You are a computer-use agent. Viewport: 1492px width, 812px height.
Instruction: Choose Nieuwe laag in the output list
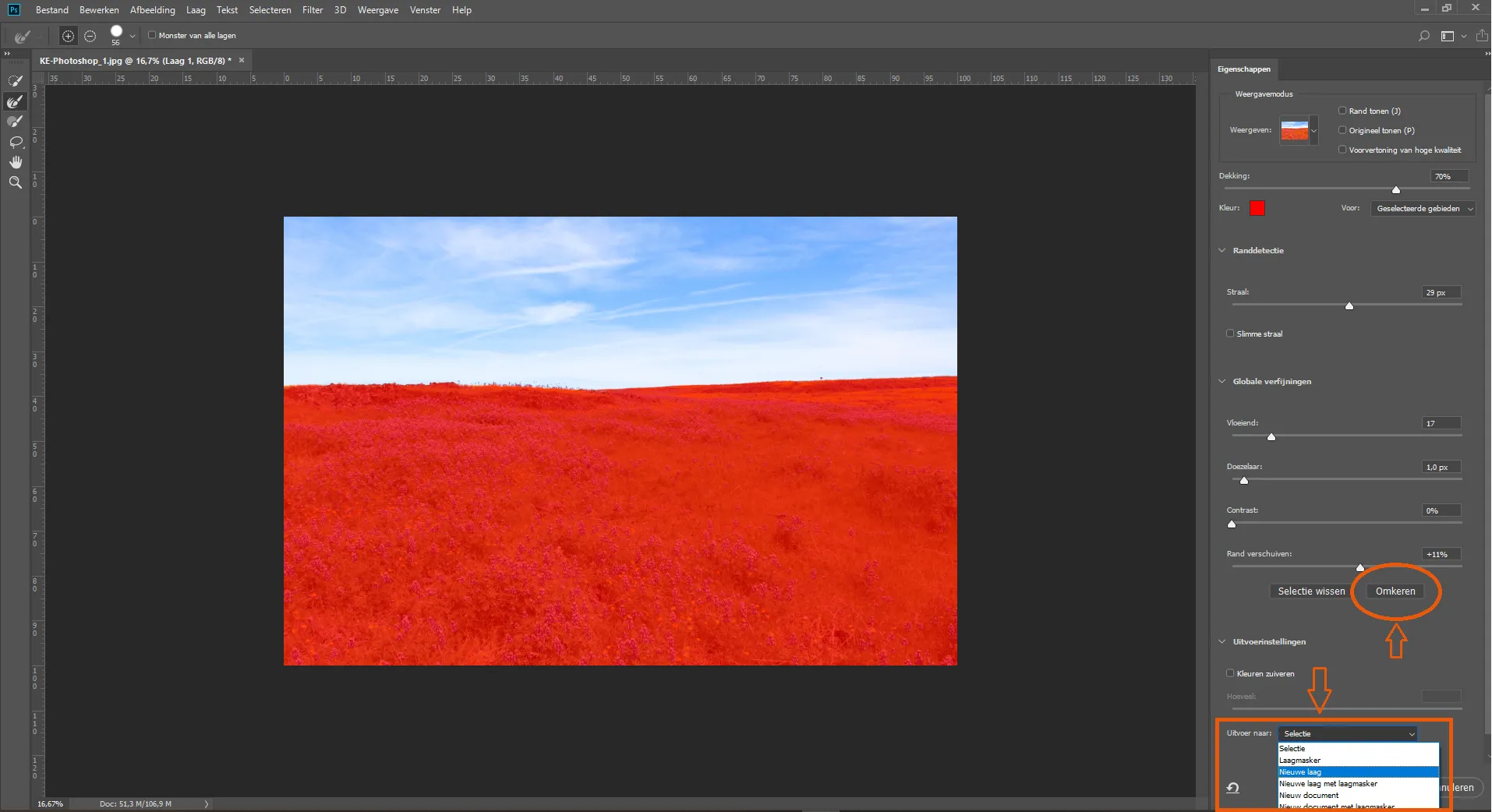[1358, 771]
